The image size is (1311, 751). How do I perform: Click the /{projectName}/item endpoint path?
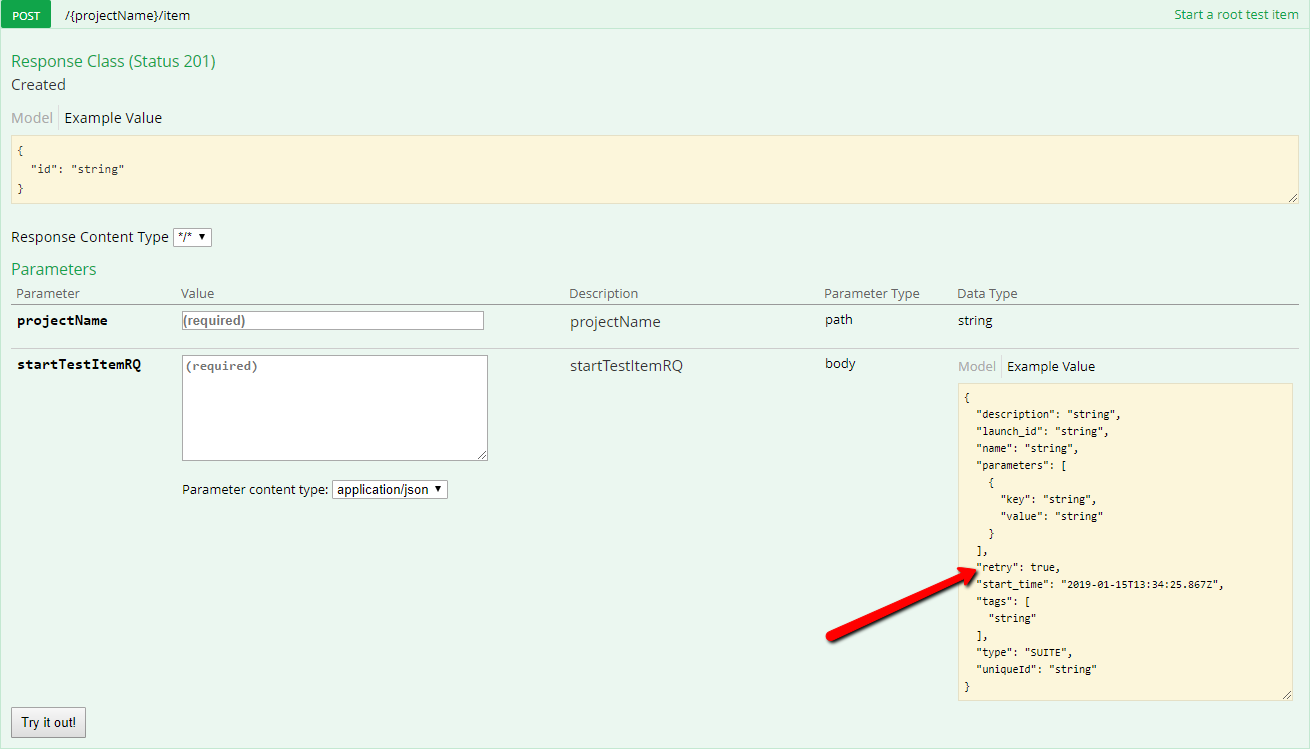click(x=127, y=15)
